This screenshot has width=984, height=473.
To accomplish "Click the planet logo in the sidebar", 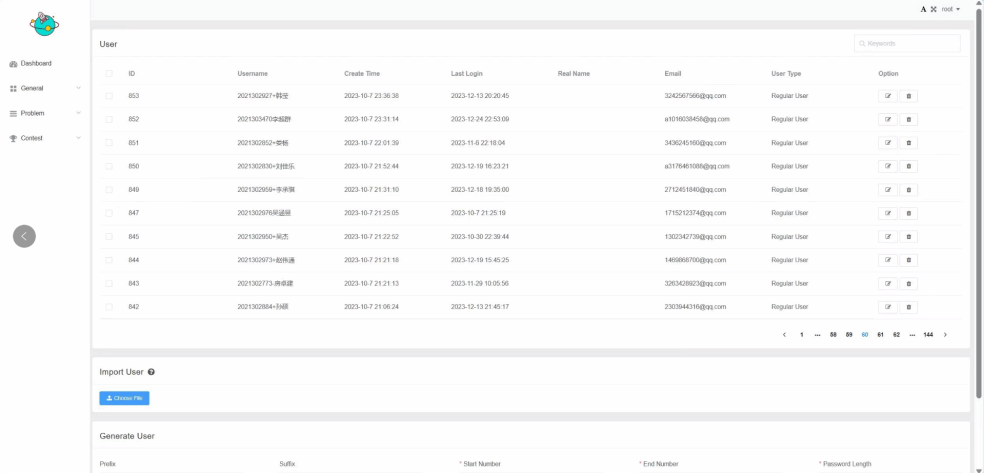I will (44, 23).
